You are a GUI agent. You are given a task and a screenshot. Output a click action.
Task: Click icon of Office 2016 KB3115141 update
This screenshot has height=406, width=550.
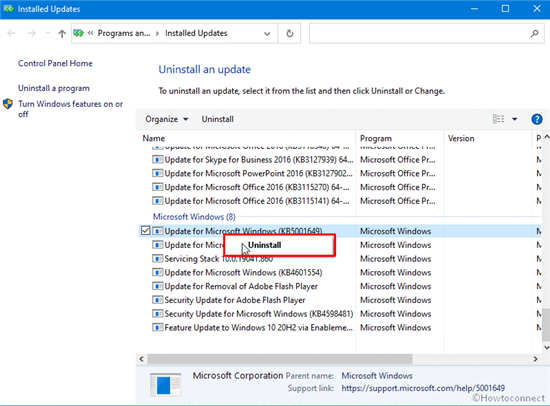(x=157, y=201)
